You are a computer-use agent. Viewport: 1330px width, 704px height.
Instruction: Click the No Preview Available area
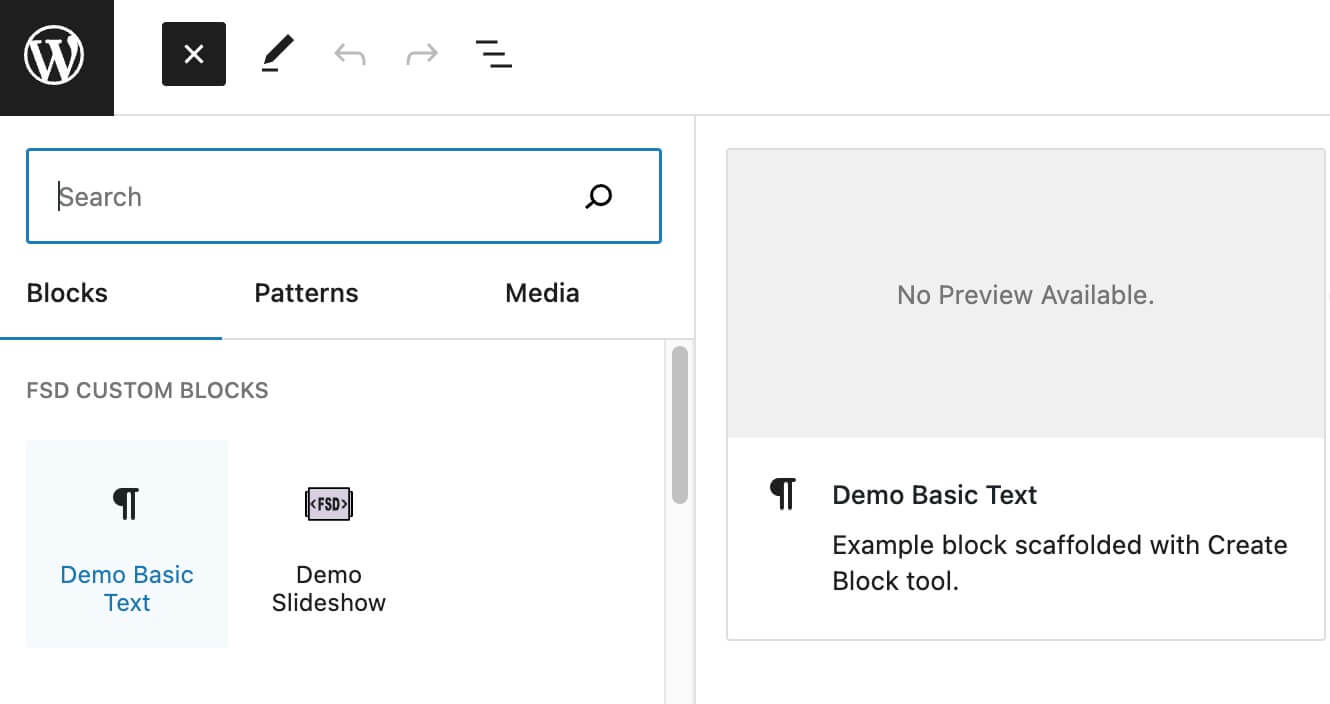click(x=1026, y=294)
